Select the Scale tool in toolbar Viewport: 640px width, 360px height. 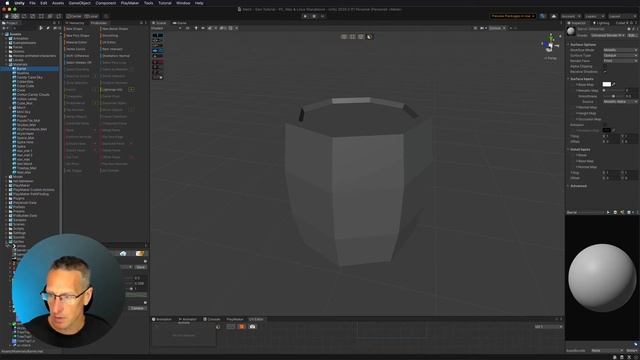(x=32, y=16)
